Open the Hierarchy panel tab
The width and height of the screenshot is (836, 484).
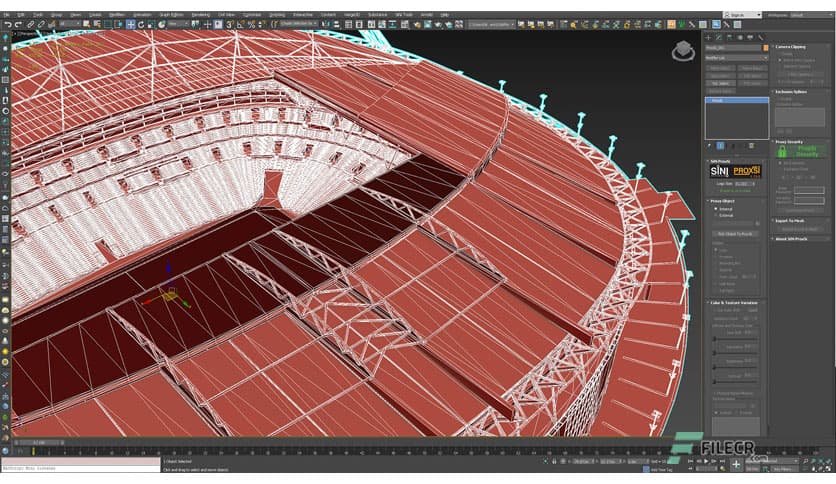pos(729,37)
